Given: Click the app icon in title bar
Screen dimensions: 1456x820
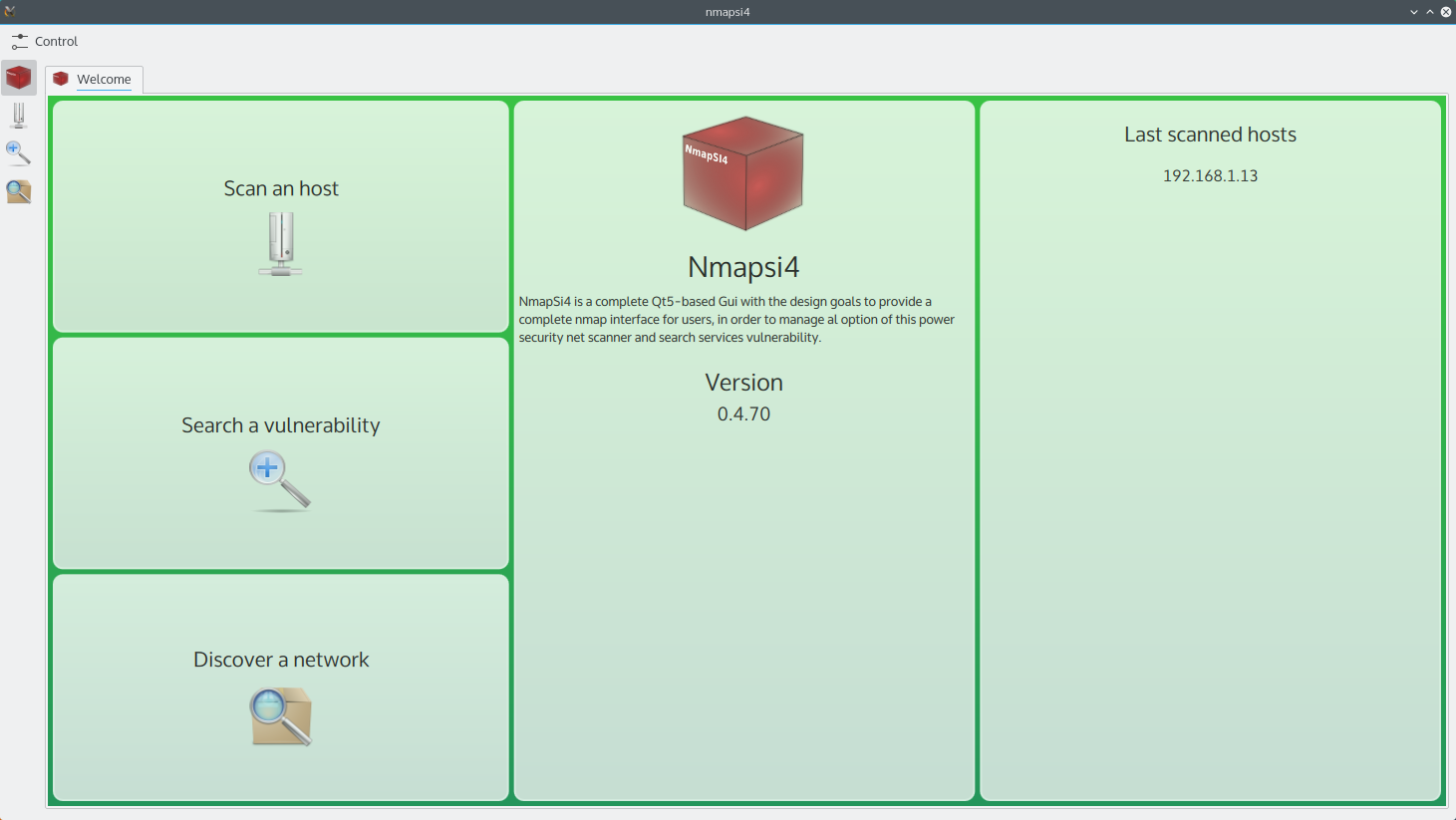Looking at the screenshot, I should tap(10, 11).
